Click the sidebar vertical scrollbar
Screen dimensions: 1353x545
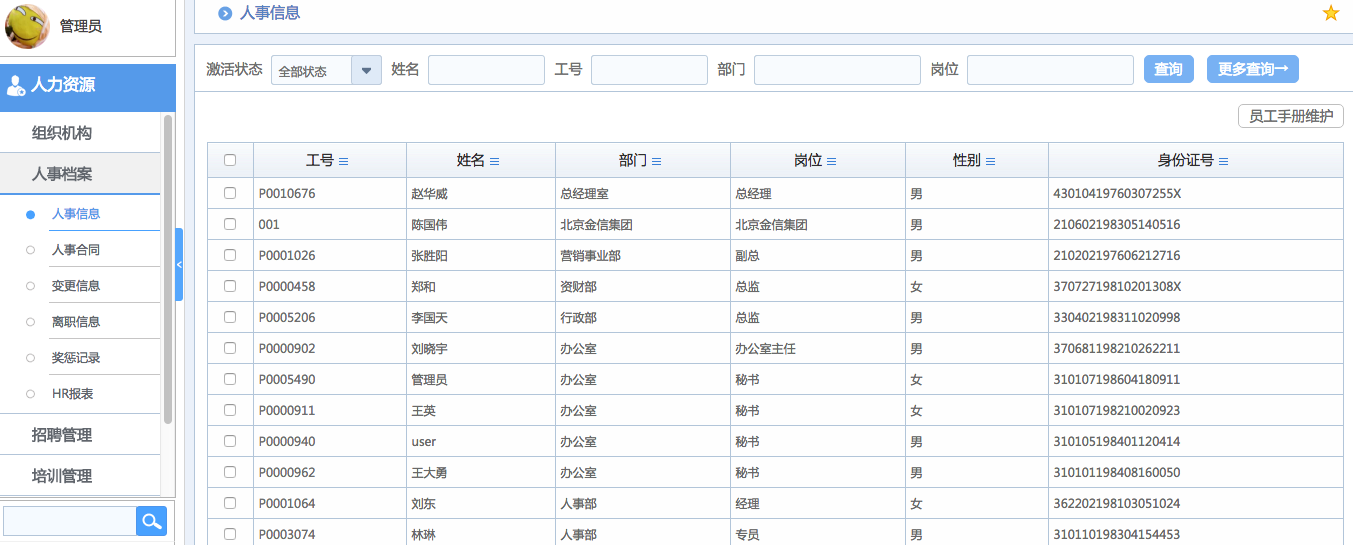(x=168, y=268)
